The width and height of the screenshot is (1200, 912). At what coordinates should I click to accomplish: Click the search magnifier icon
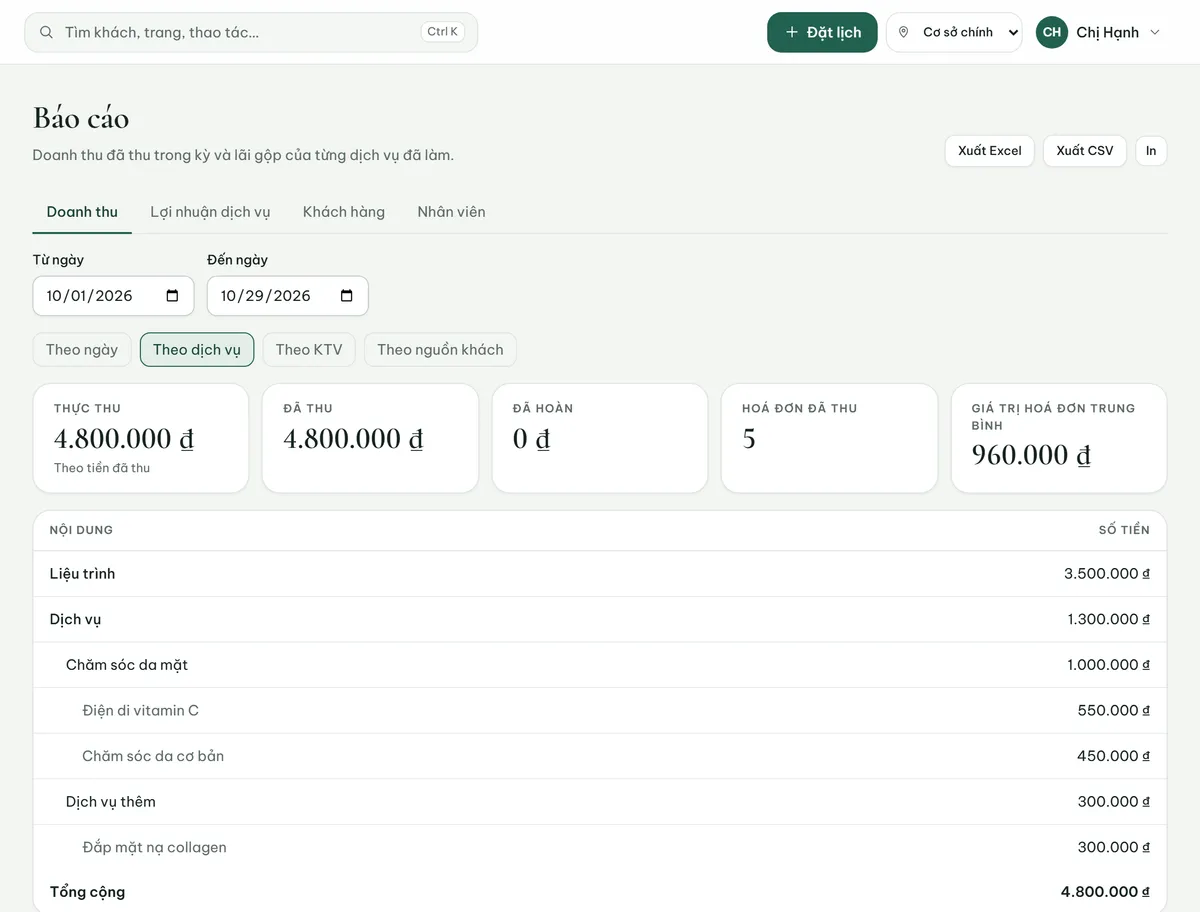click(46, 32)
